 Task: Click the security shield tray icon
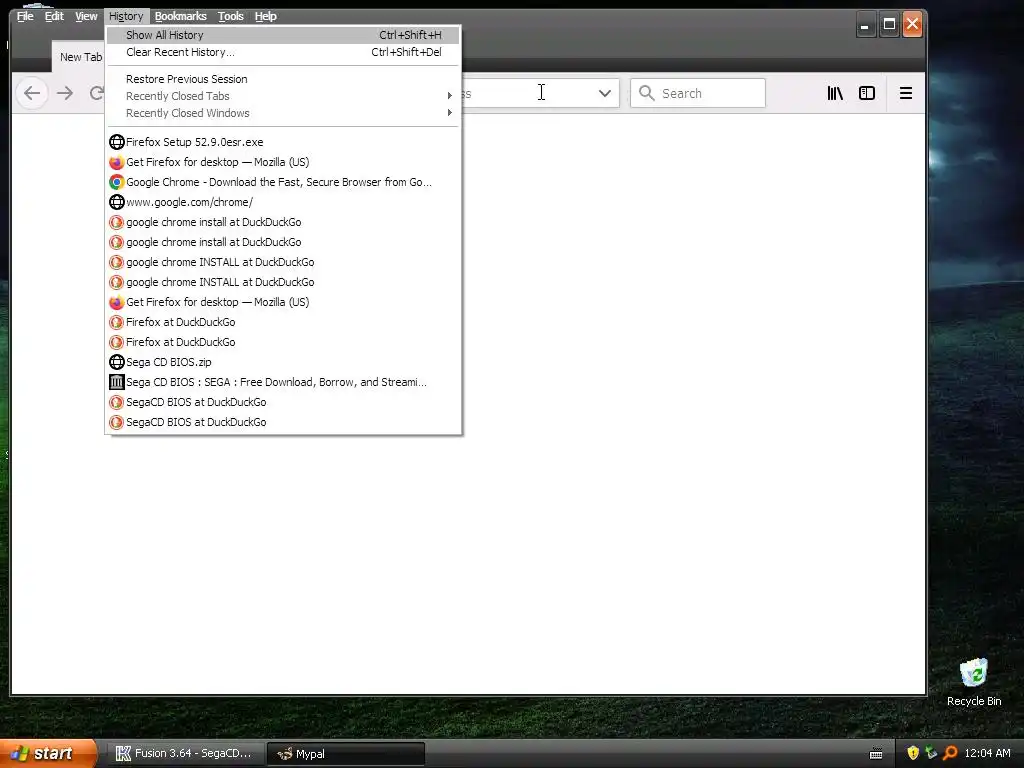pyautogui.click(x=913, y=753)
